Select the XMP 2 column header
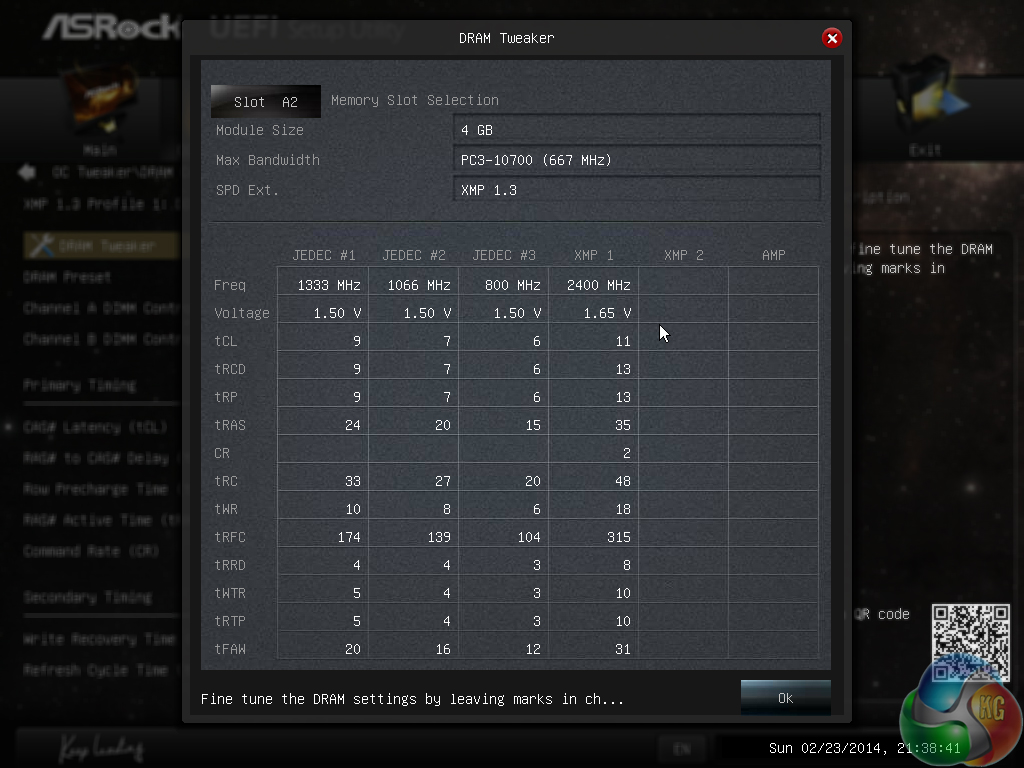The image size is (1024, 768). point(684,255)
